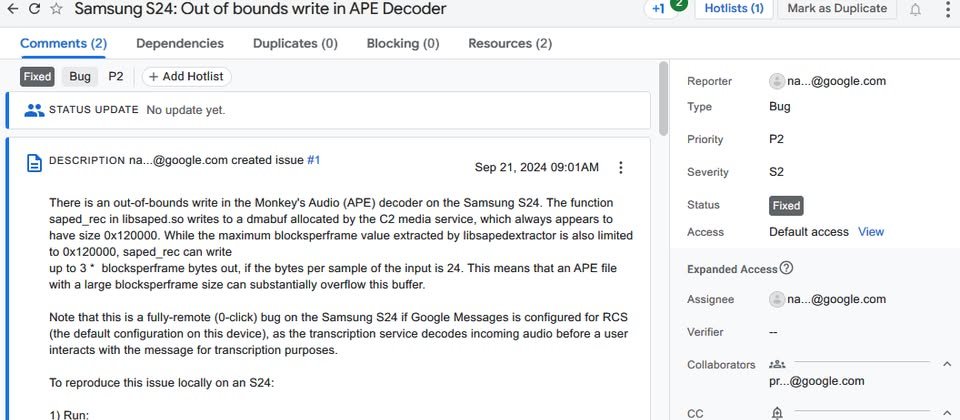Open the Hotlists (1) dropdown
Image resolution: width=960 pixels, height=420 pixels.
tap(733, 9)
